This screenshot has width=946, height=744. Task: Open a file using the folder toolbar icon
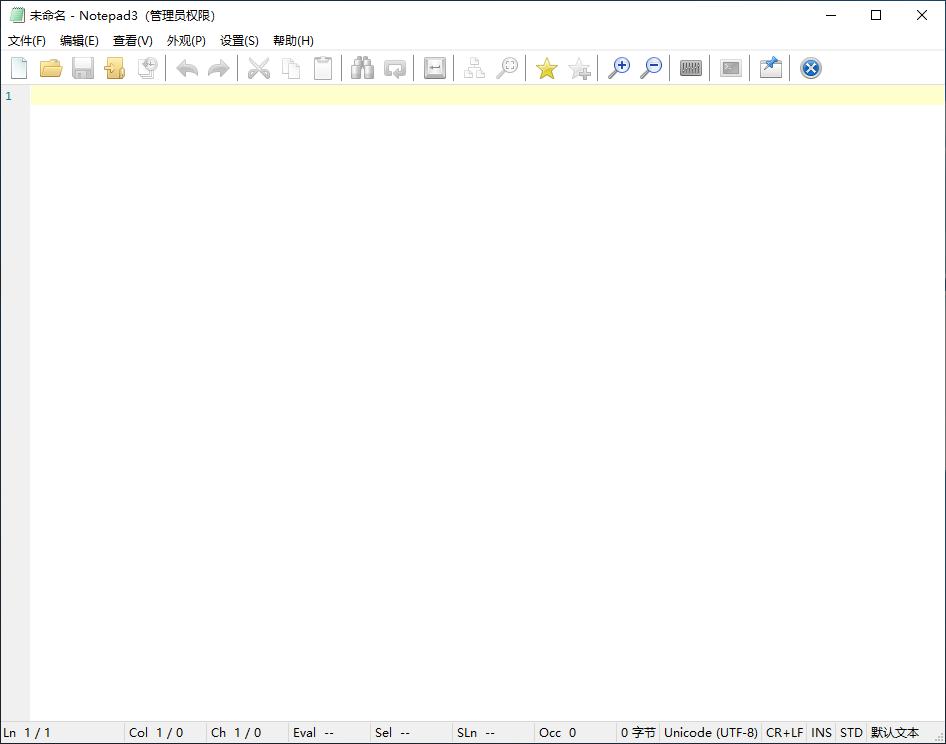coord(51,67)
